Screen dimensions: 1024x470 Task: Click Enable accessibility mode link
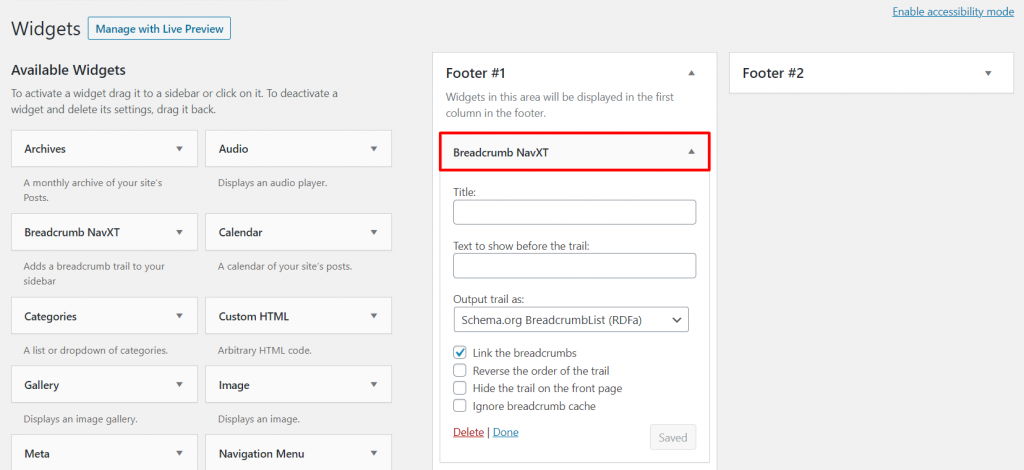point(952,12)
